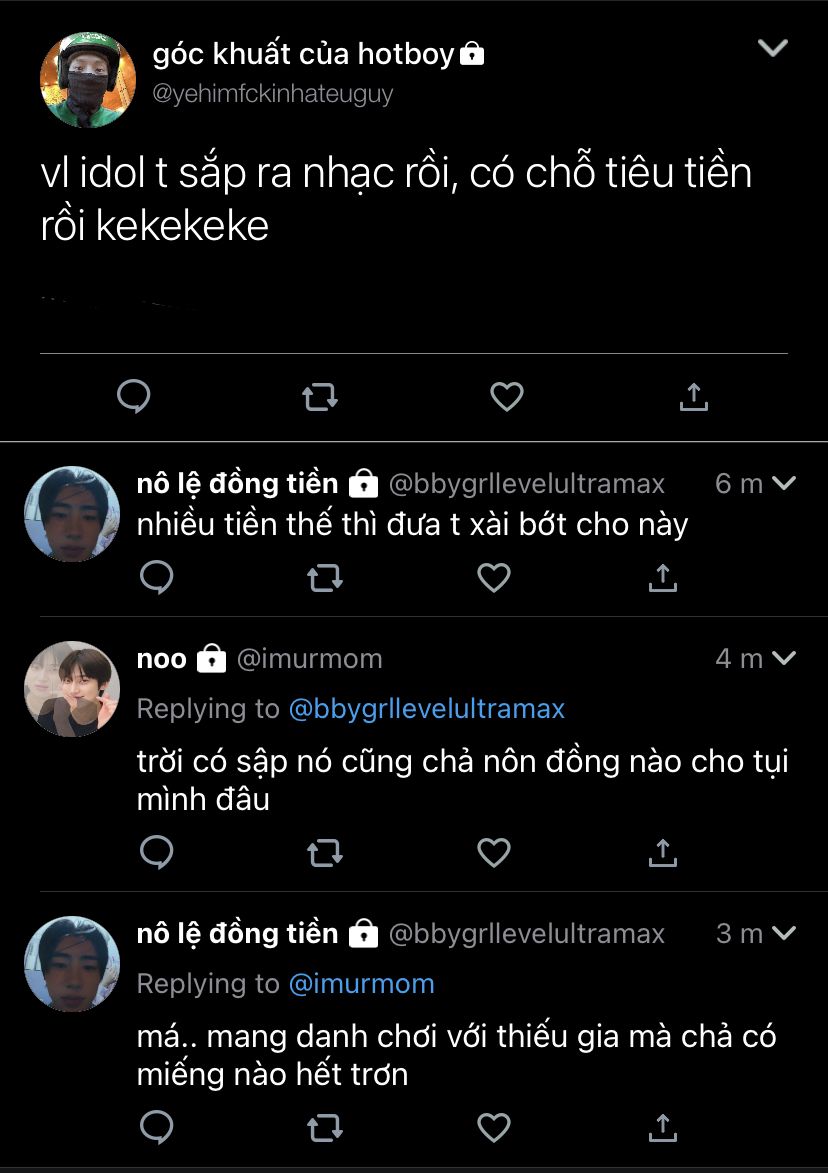
Task: Like the main tweet about idol music
Action: [507, 397]
